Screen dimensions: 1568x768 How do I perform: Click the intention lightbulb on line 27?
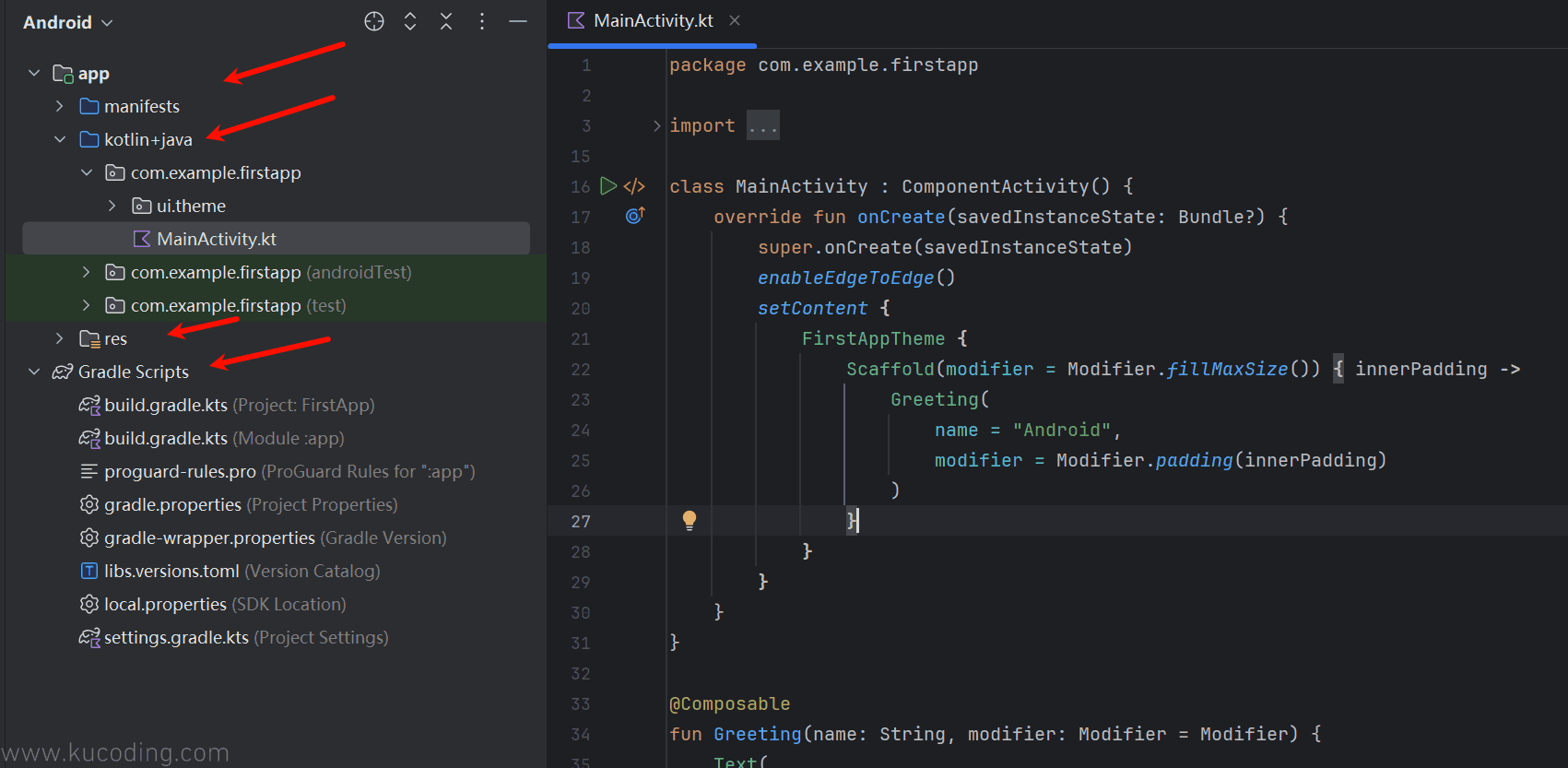[690, 520]
